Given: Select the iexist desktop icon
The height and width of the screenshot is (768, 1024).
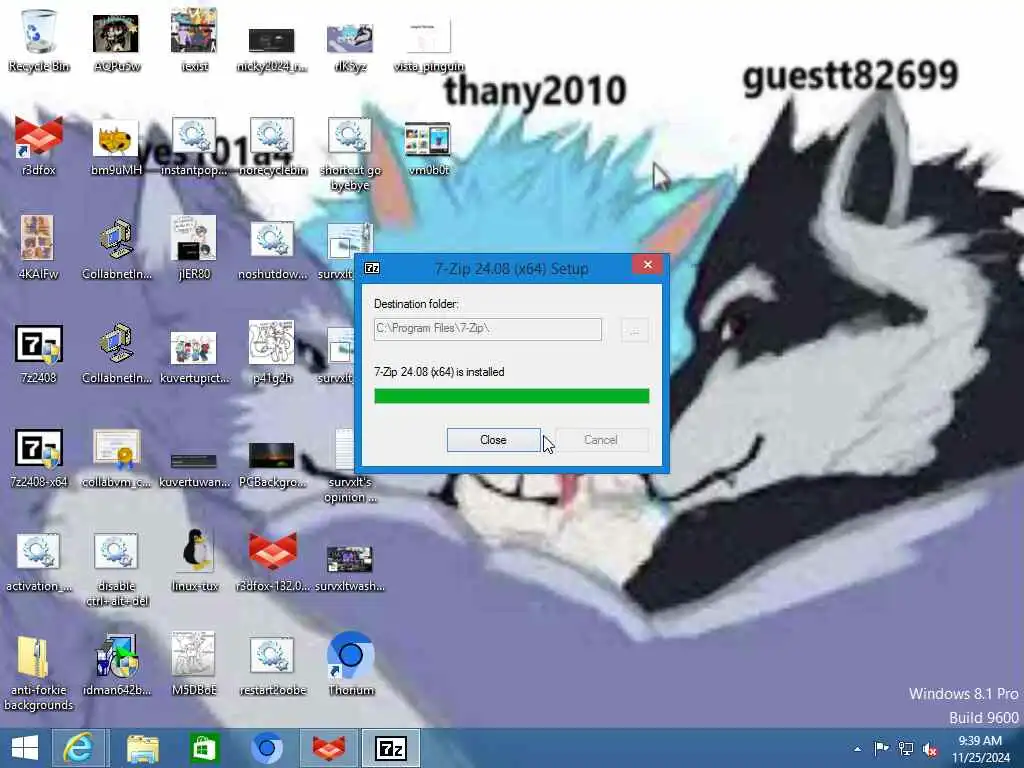Looking at the screenshot, I should click(x=194, y=40).
